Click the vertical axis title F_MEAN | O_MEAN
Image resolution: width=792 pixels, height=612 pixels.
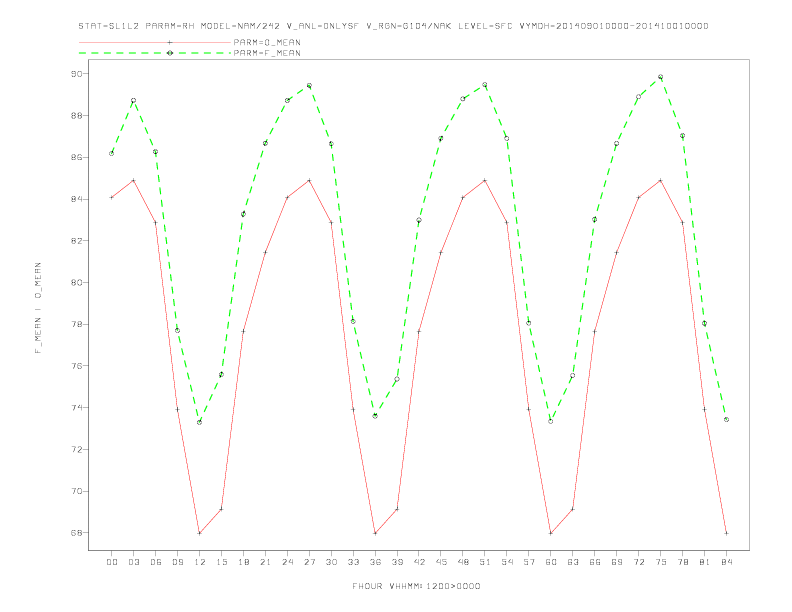coord(38,308)
